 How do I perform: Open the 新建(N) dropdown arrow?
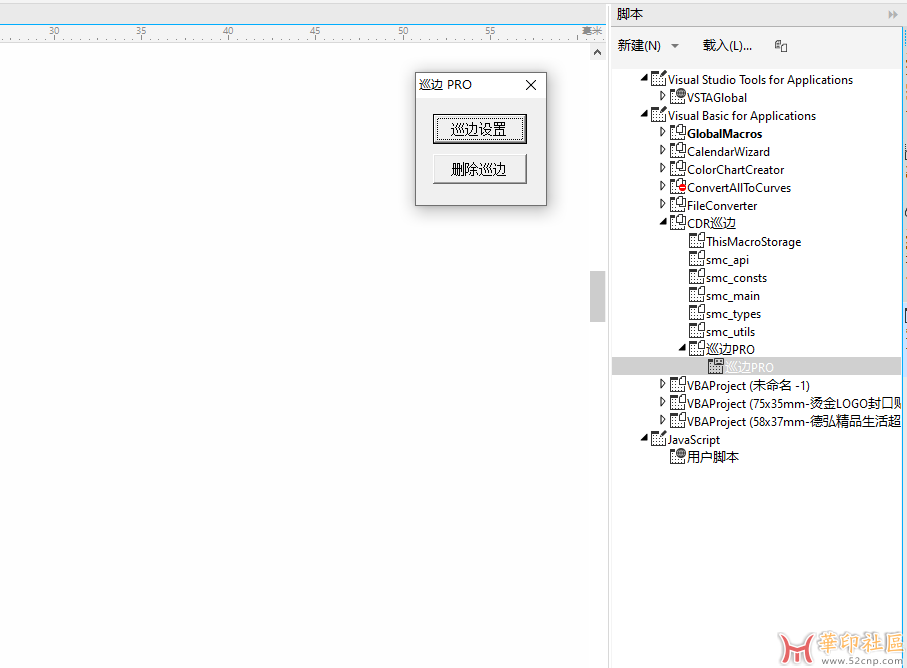coord(675,46)
